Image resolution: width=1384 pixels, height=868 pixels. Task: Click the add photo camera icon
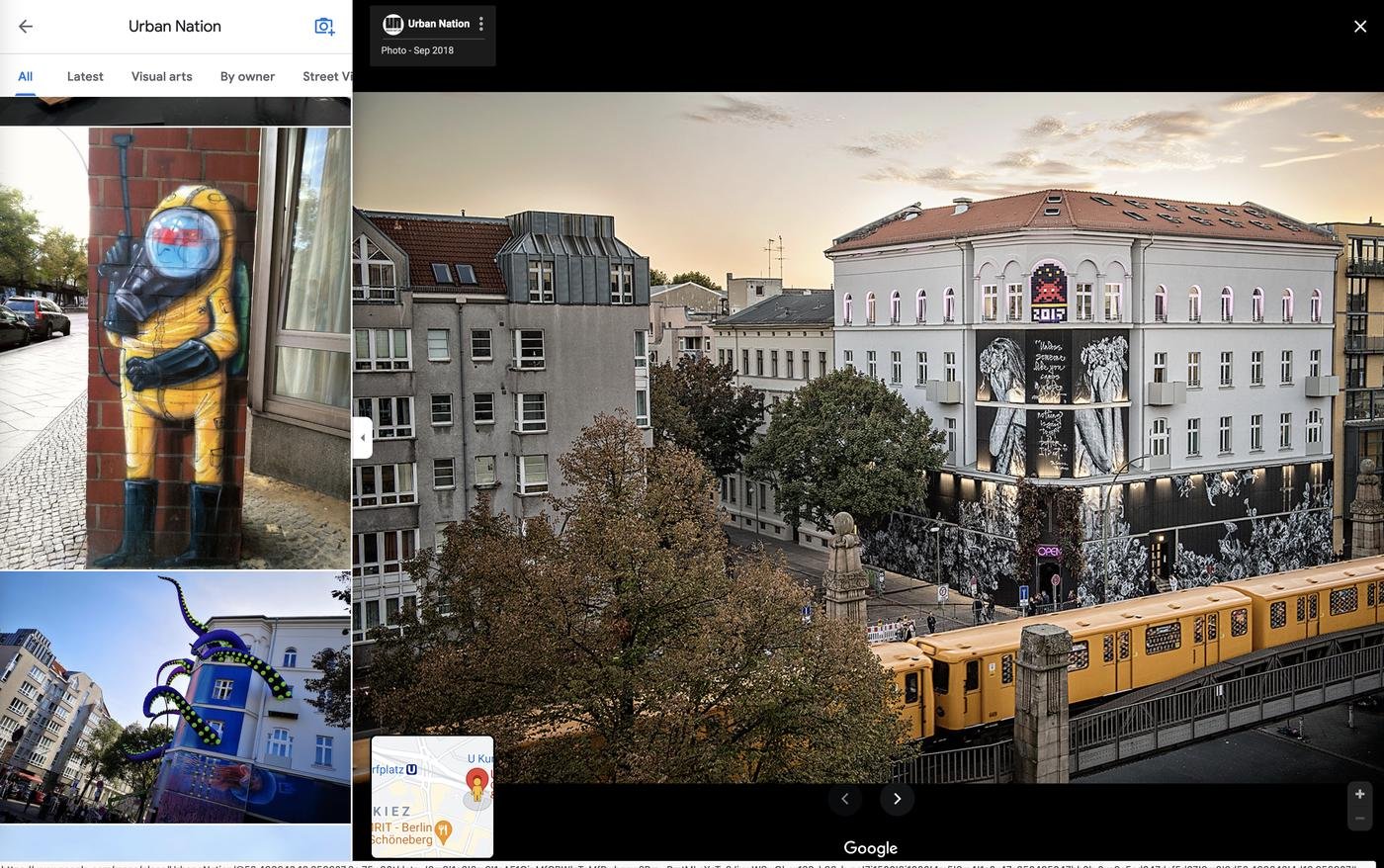(324, 27)
